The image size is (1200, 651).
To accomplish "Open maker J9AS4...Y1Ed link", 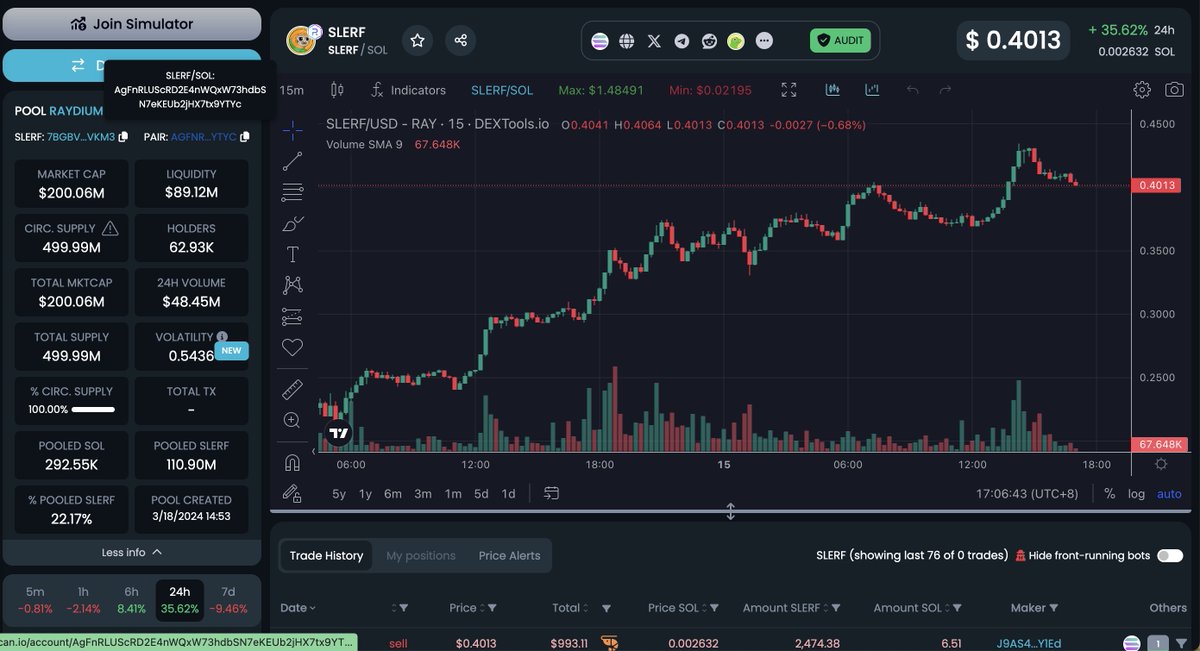I will pyautogui.click(x=1029, y=643).
